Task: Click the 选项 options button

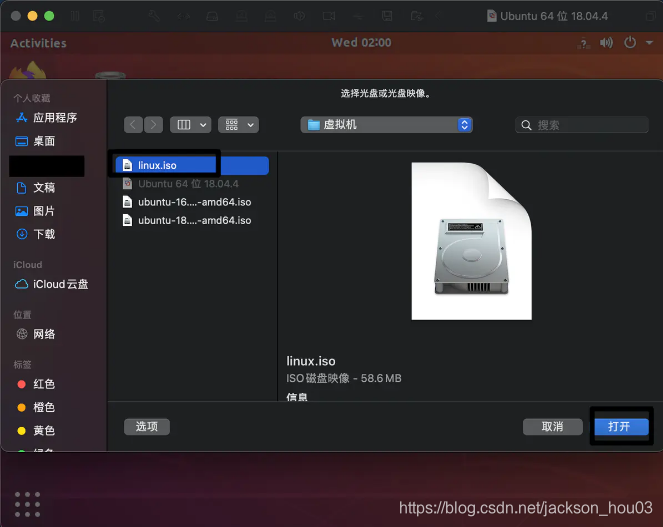Action: click(147, 427)
